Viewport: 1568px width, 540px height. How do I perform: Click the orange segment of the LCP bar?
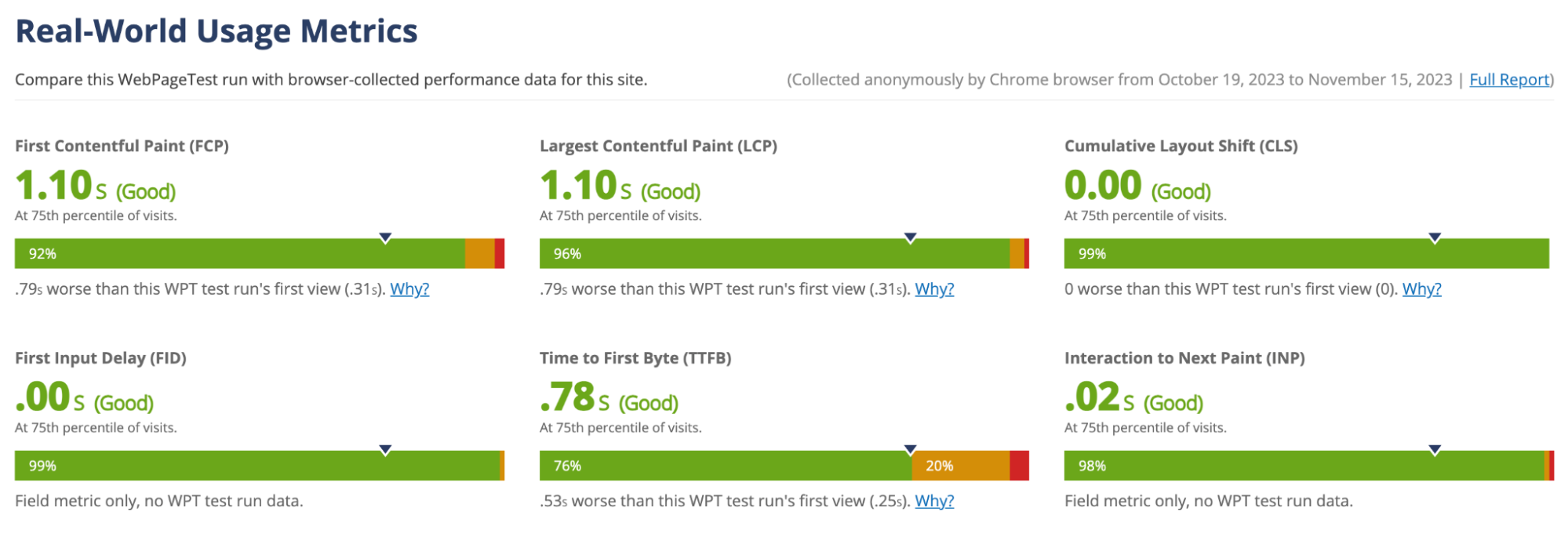pyautogui.click(x=1018, y=253)
